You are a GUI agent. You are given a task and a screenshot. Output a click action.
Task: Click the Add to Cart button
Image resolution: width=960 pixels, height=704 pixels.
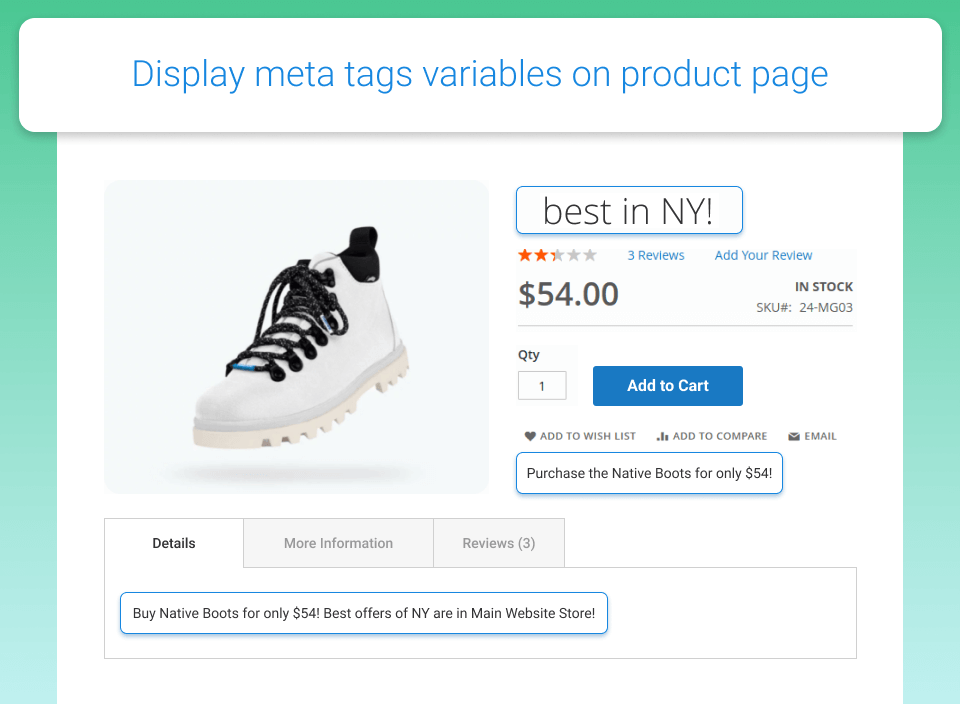pyautogui.click(x=667, y=385)
